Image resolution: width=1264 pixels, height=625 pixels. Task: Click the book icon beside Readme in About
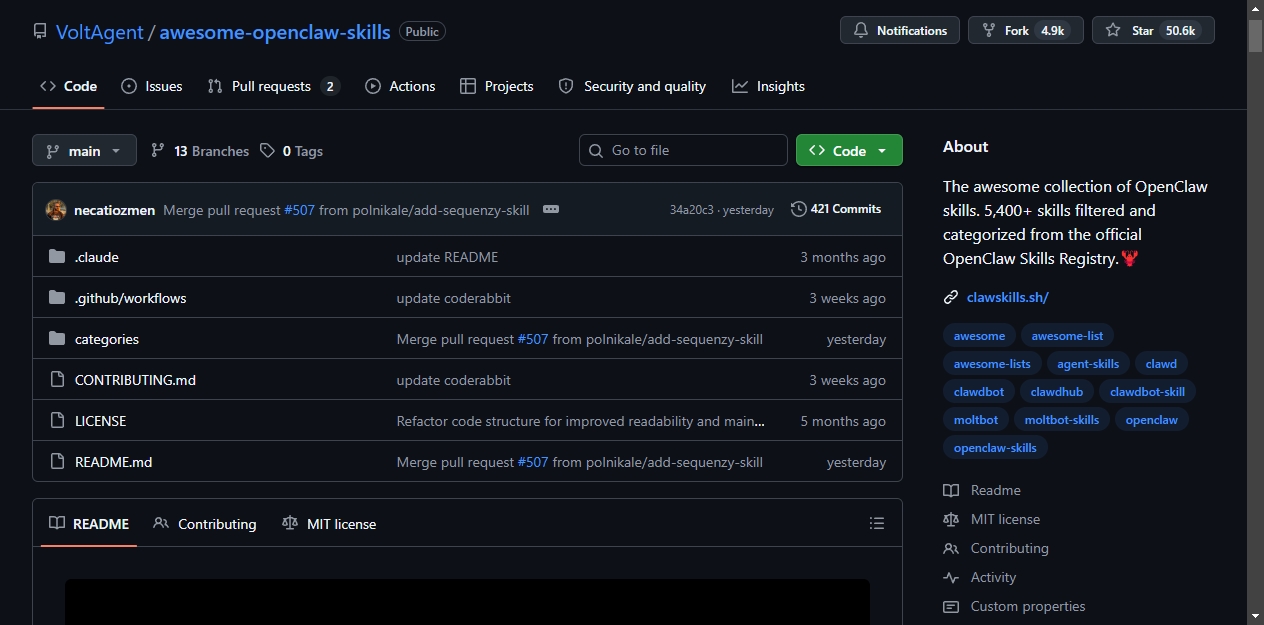(x=951, y=490)
